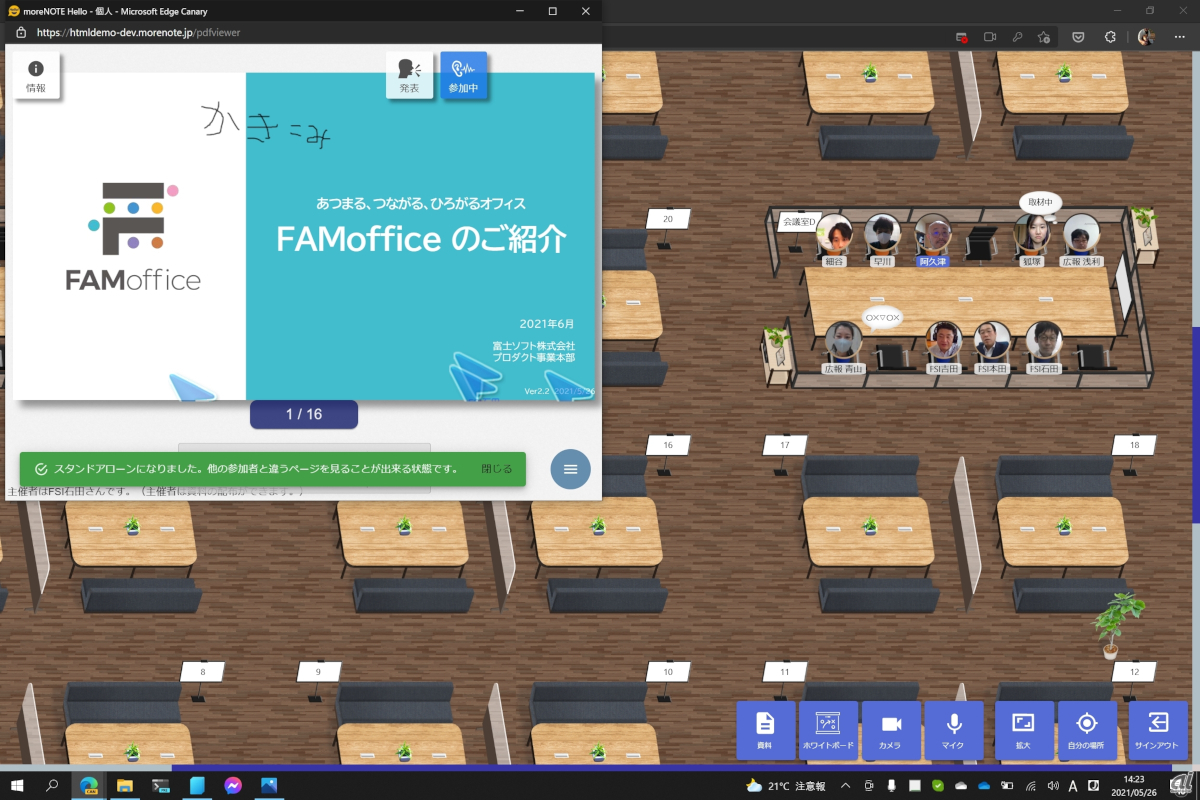Open the ホワイトボード whiteboard tool
The width and height of the screenshot is (1200, 800).
click(x=828, y=730)
